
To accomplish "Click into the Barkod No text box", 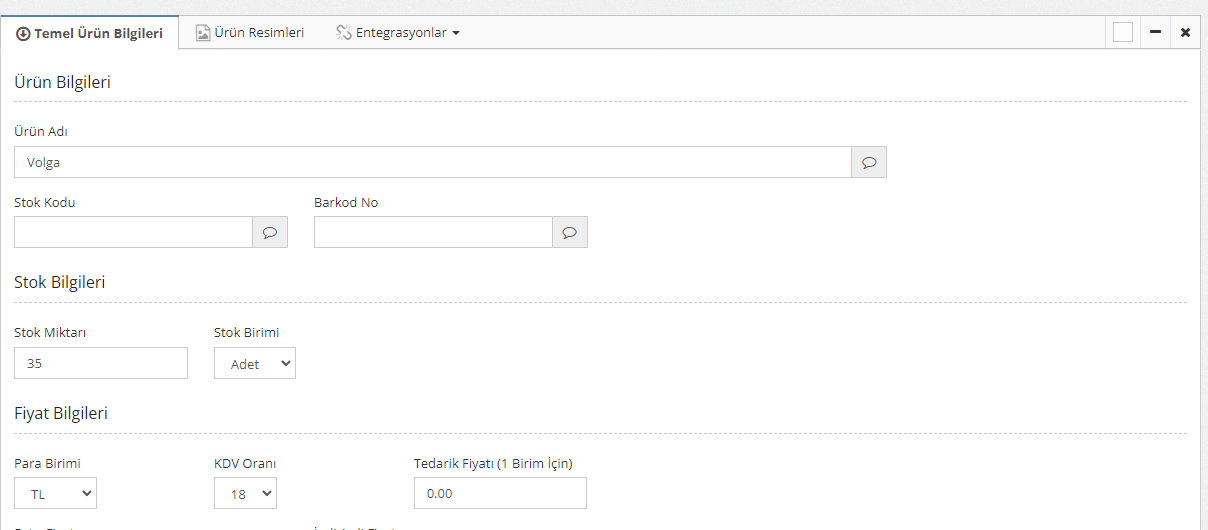I will click(433, 232).
